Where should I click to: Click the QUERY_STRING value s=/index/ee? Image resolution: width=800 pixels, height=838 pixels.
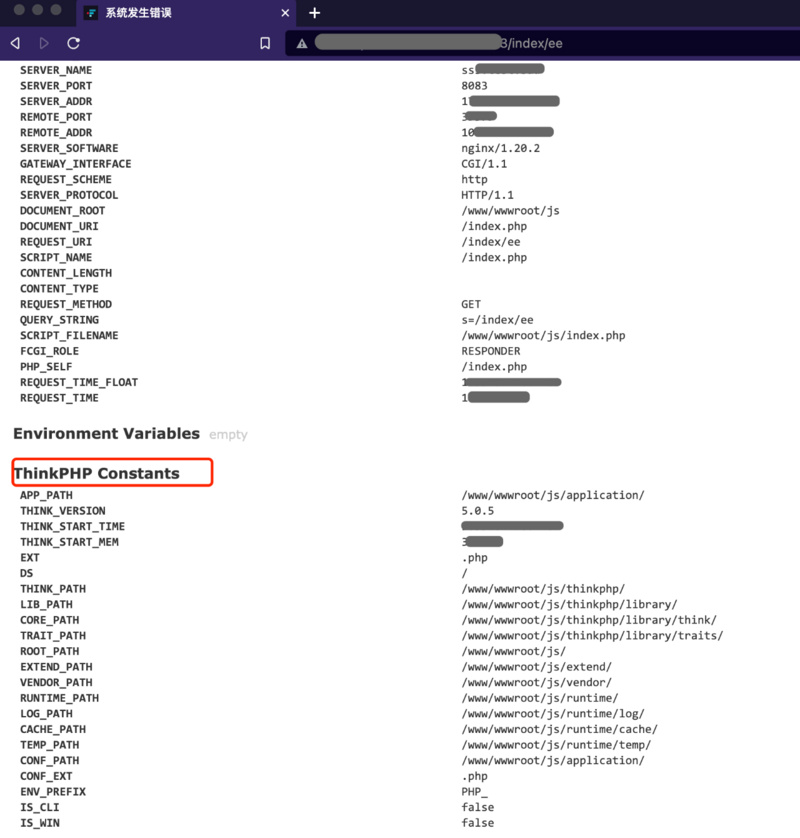[497, 320]
